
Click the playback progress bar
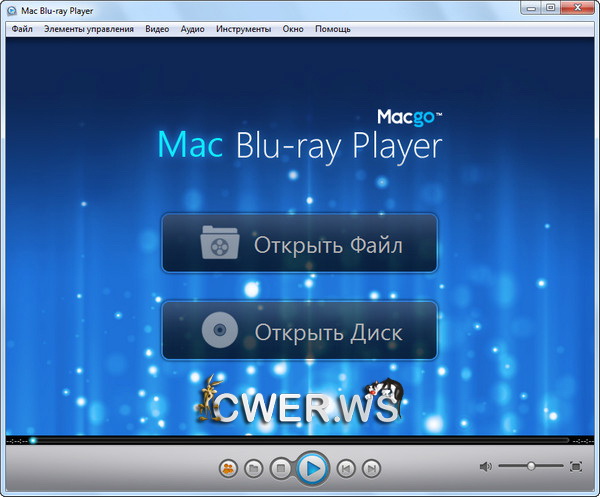tap(300, 440)
